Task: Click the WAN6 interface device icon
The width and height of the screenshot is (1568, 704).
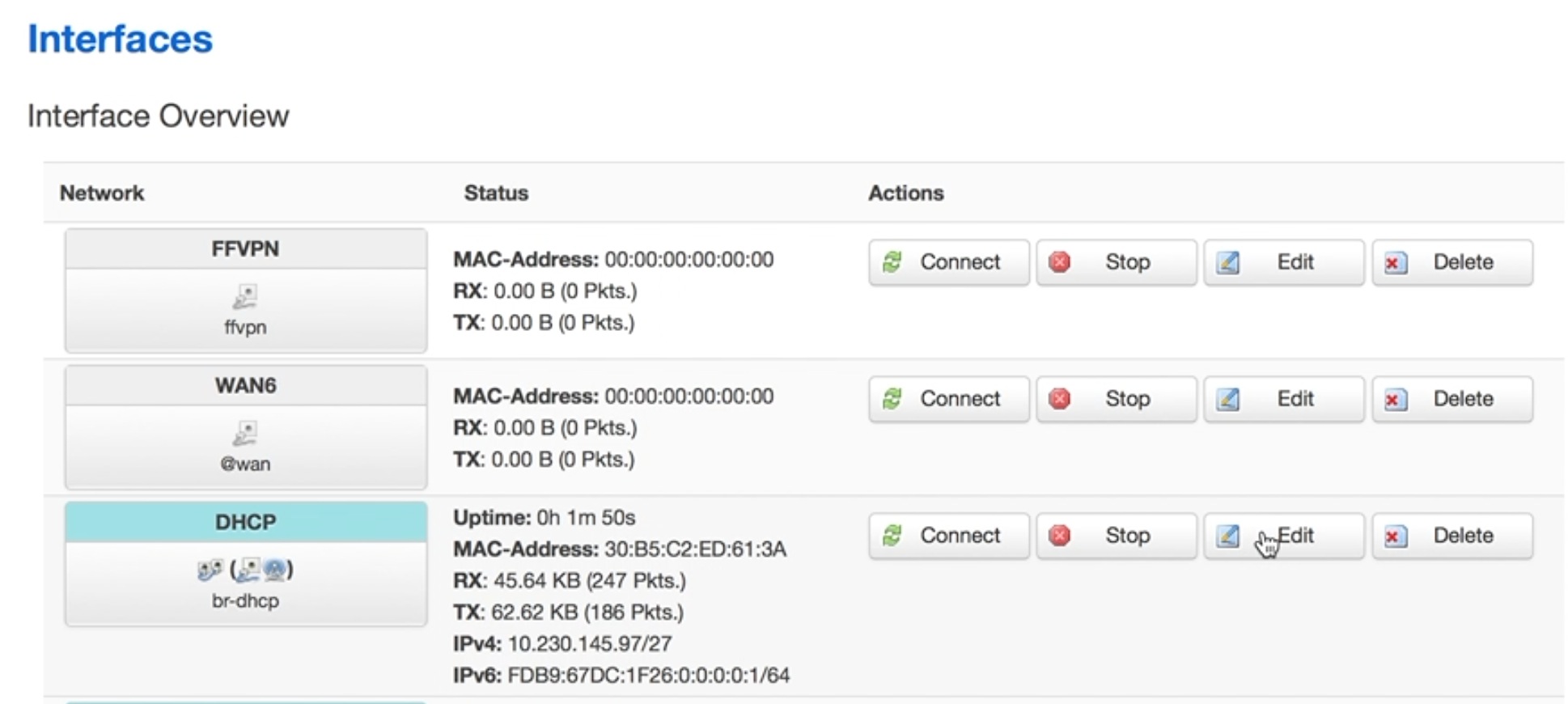Action: 245,434
